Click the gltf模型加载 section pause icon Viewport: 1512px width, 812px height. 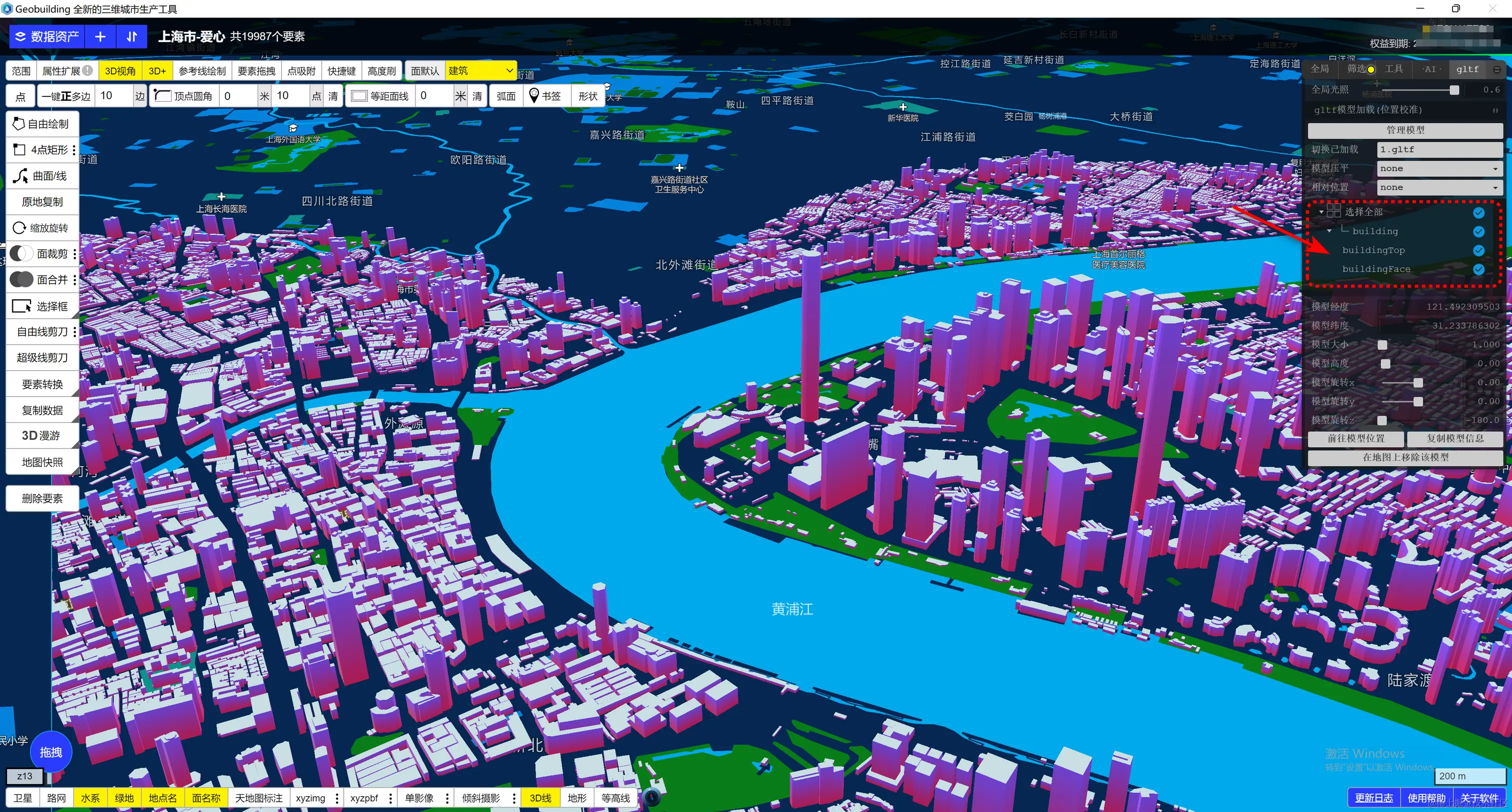pyautogui.click(x=1495, y=110)
